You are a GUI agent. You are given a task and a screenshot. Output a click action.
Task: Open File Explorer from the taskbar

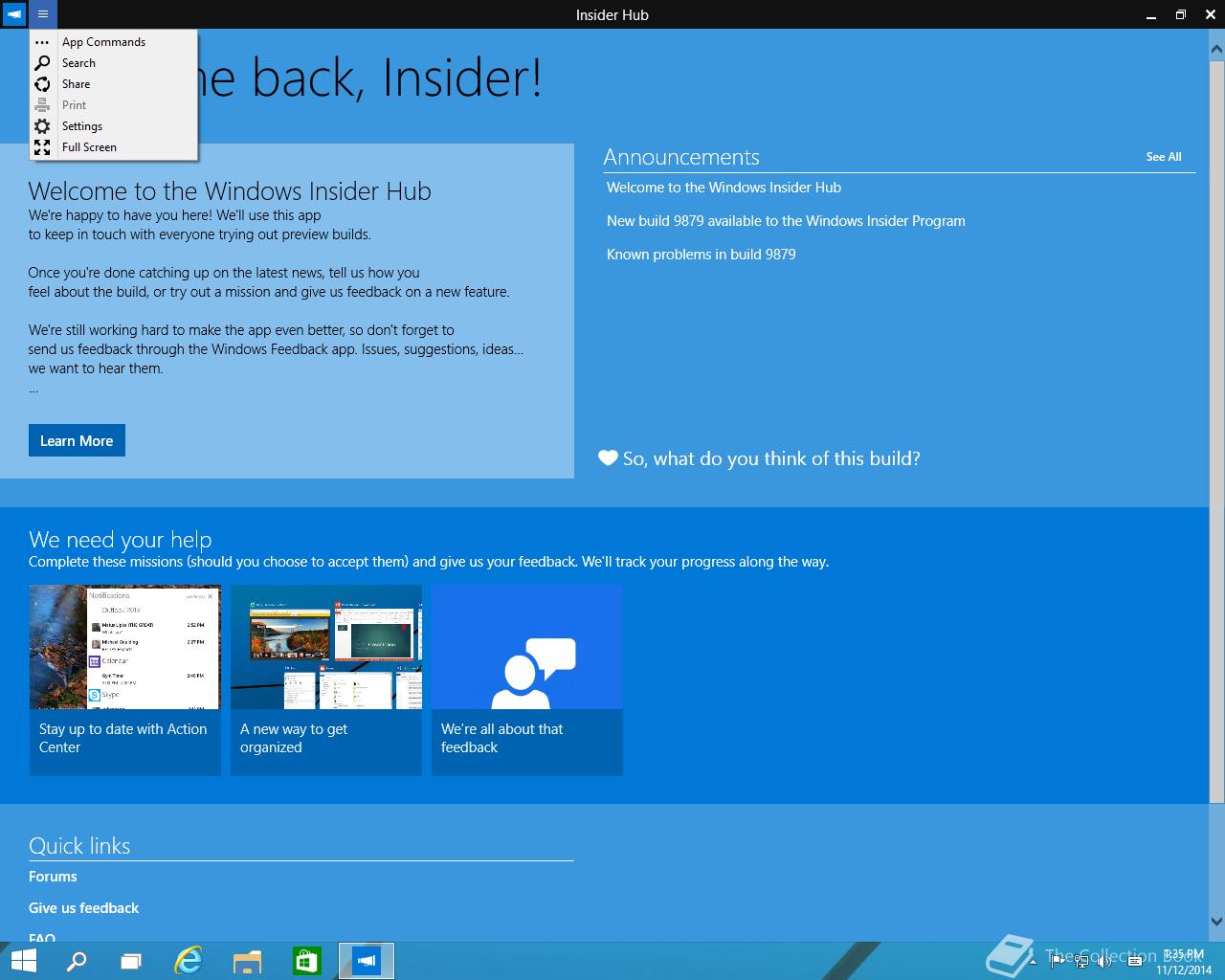247,961
